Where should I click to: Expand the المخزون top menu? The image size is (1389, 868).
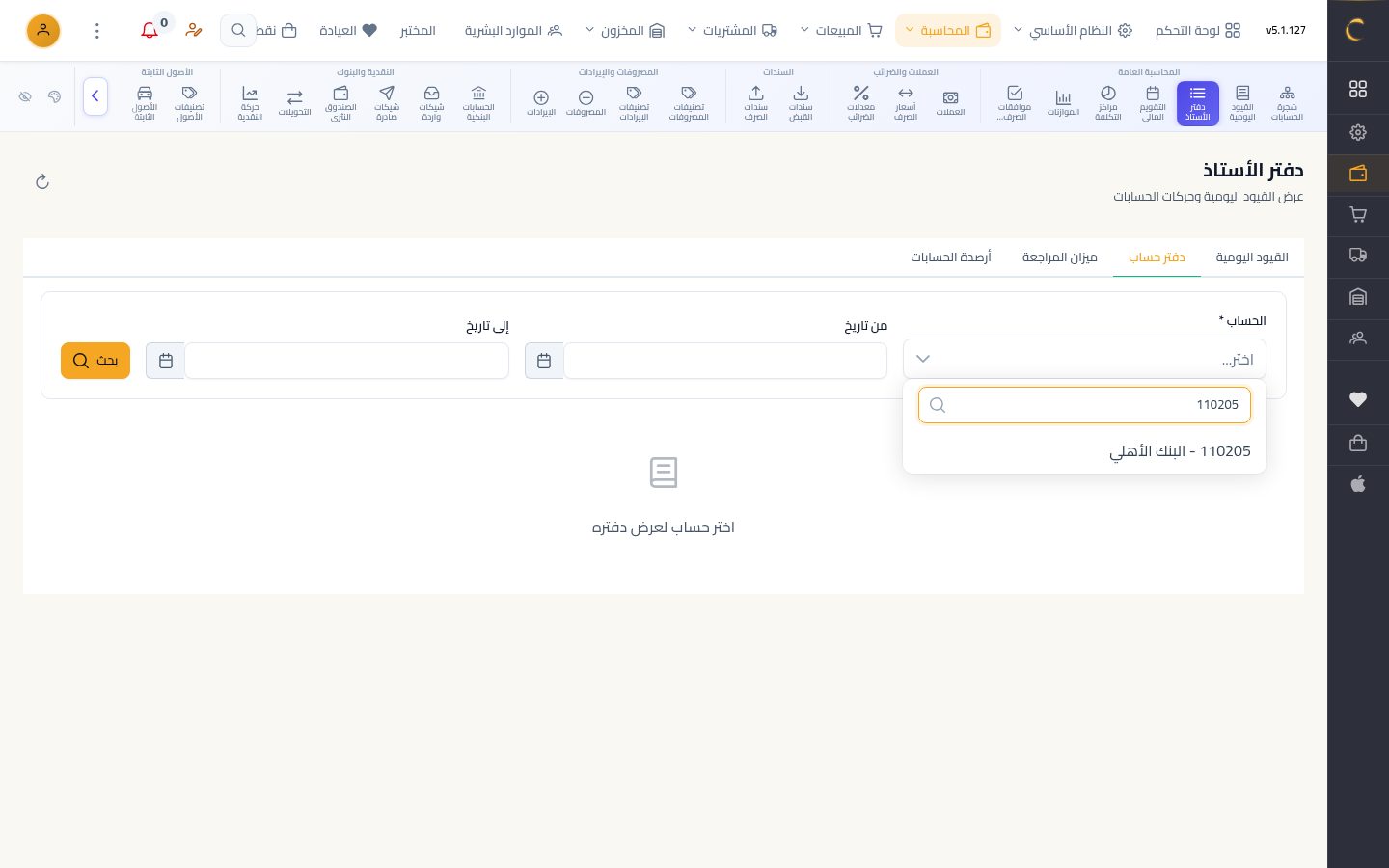625,31
